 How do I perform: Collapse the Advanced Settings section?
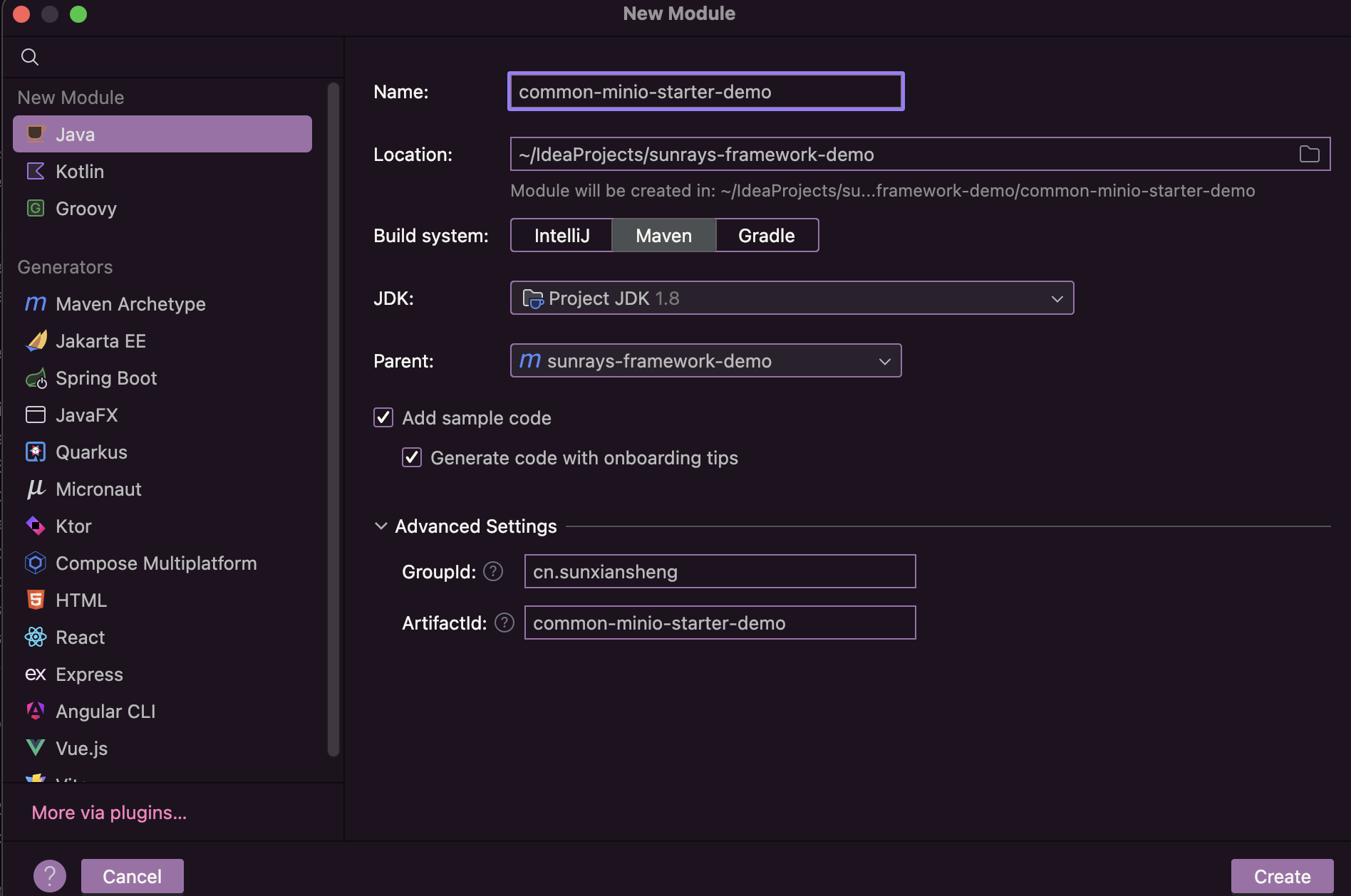click(381, 526)
